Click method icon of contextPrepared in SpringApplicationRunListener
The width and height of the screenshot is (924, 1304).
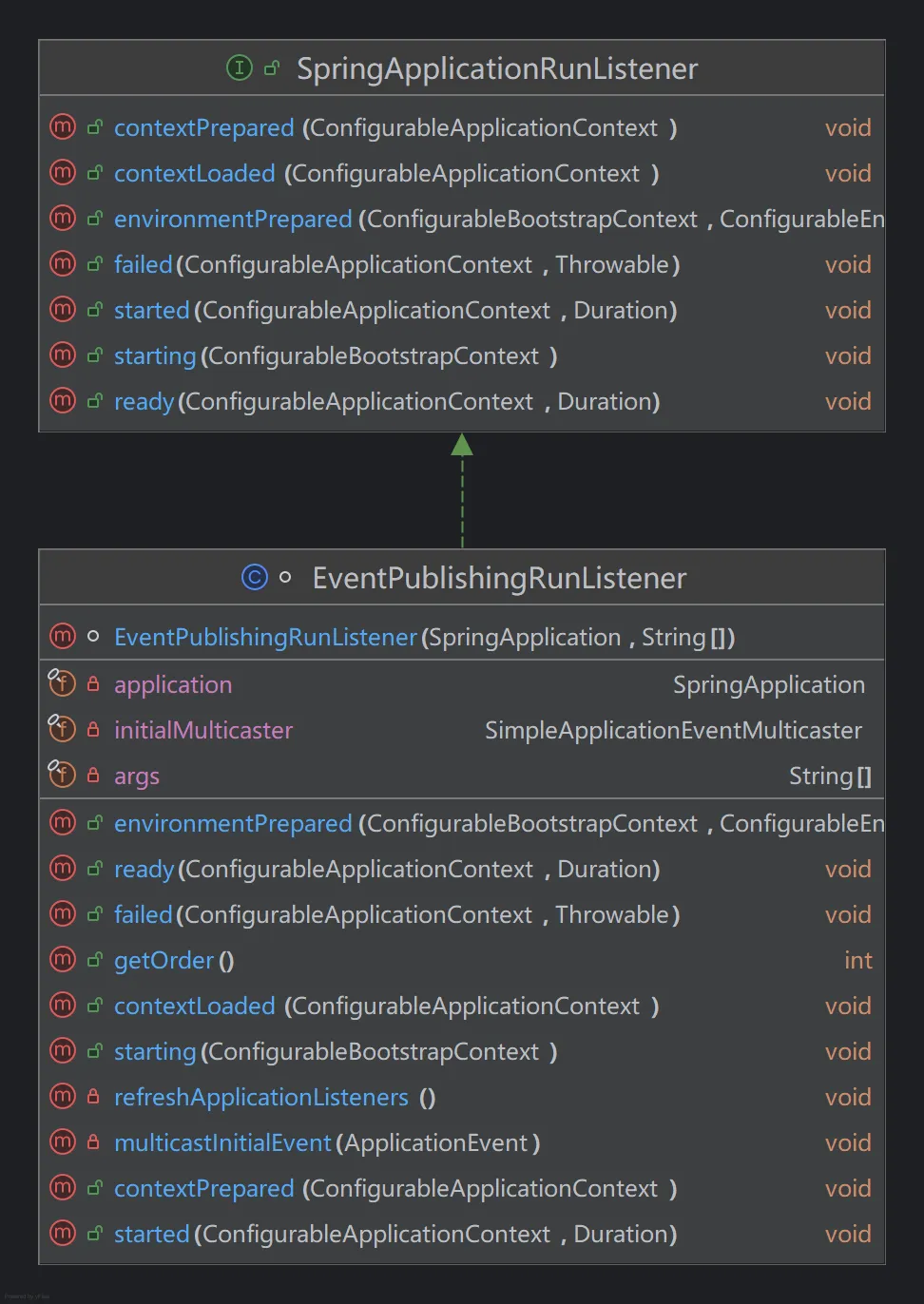tap(63, 127)
